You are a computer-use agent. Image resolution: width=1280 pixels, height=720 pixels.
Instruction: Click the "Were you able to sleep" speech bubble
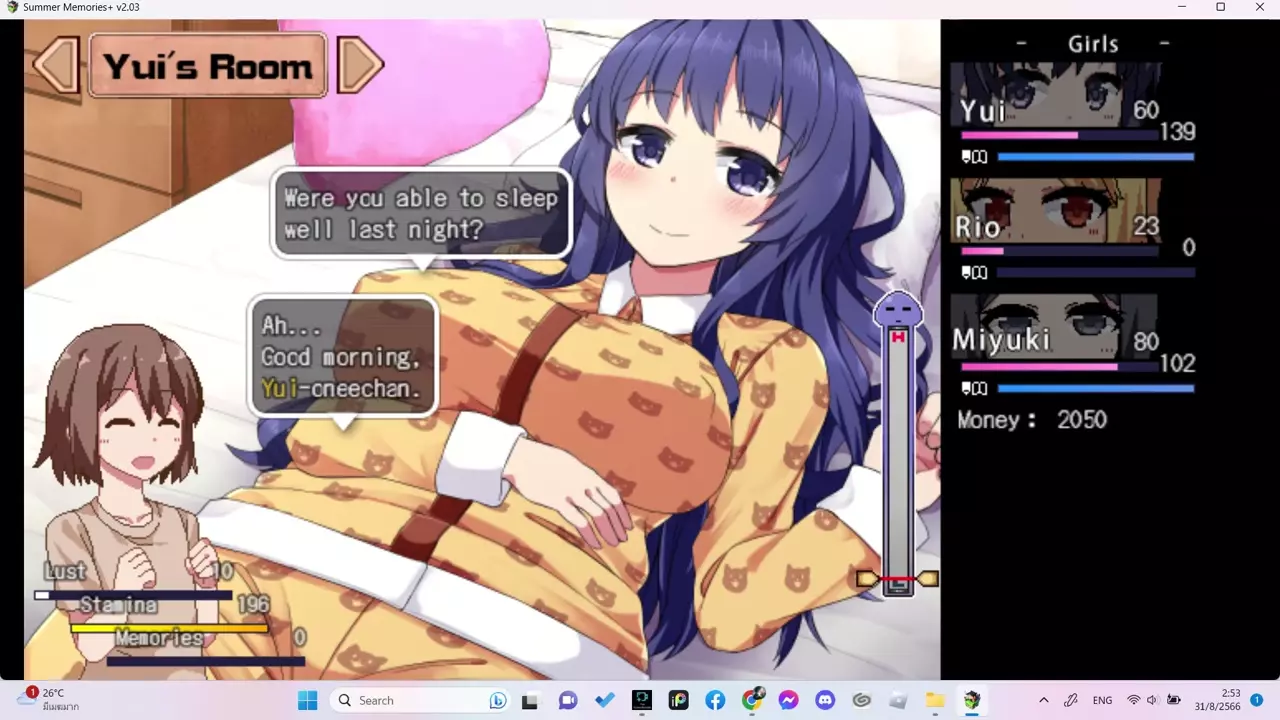tap(421, 213)
